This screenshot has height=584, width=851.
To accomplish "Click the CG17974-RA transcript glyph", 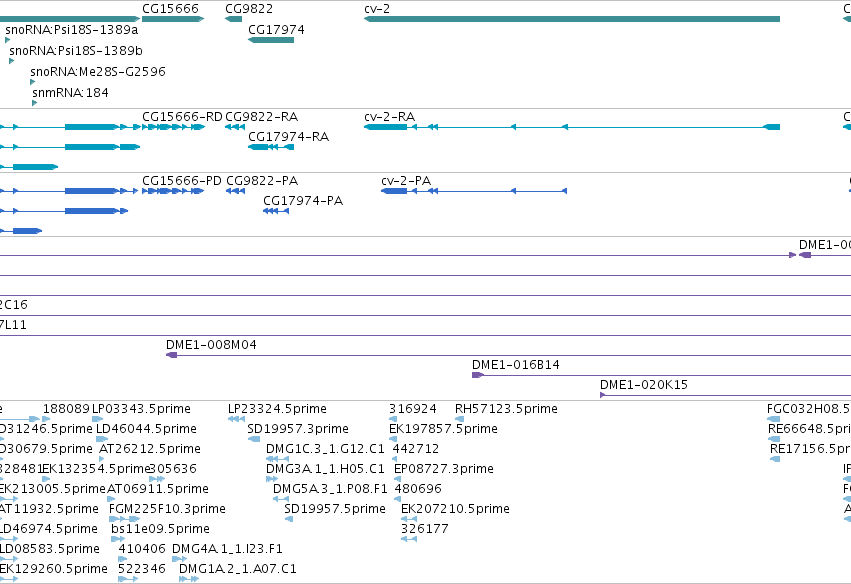I will (x=271, y=147).
